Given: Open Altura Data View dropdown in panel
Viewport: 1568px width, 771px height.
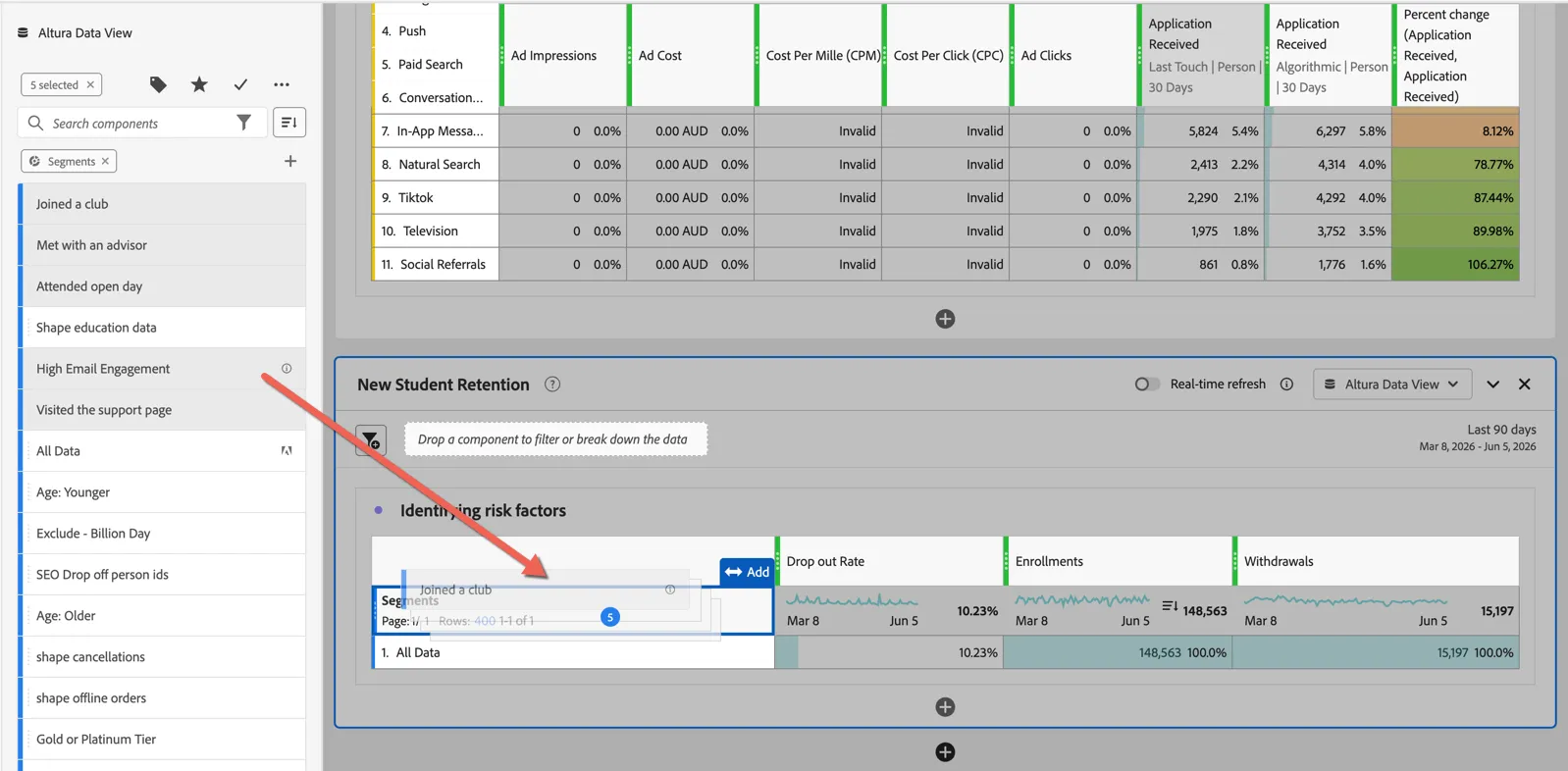Looking at the screenshot, I should [x=1392, y=385].
